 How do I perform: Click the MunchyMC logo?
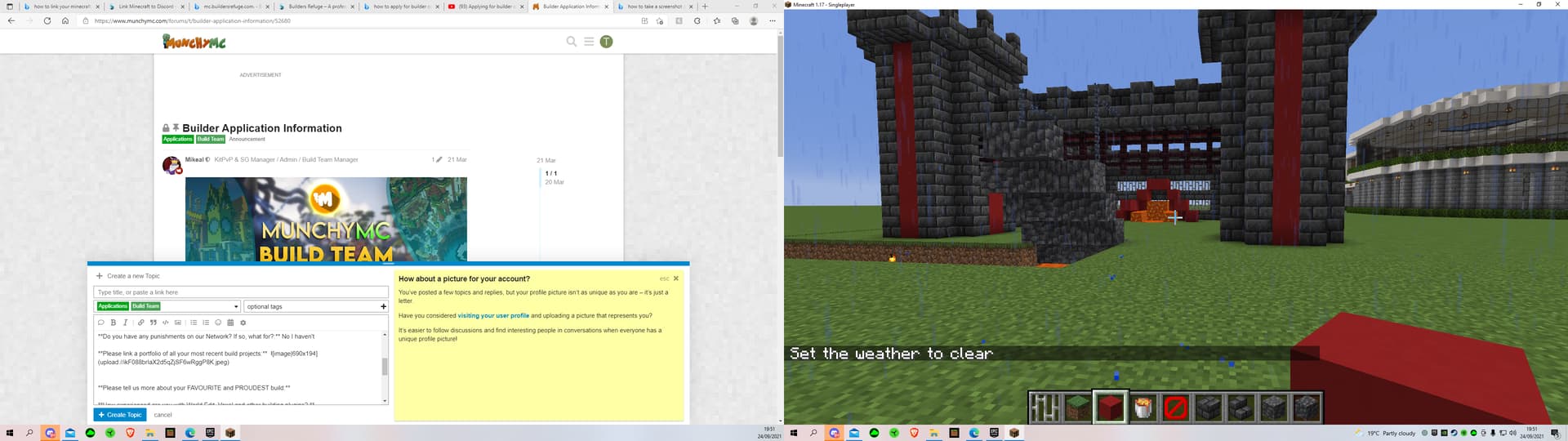(x=194, y=42)
